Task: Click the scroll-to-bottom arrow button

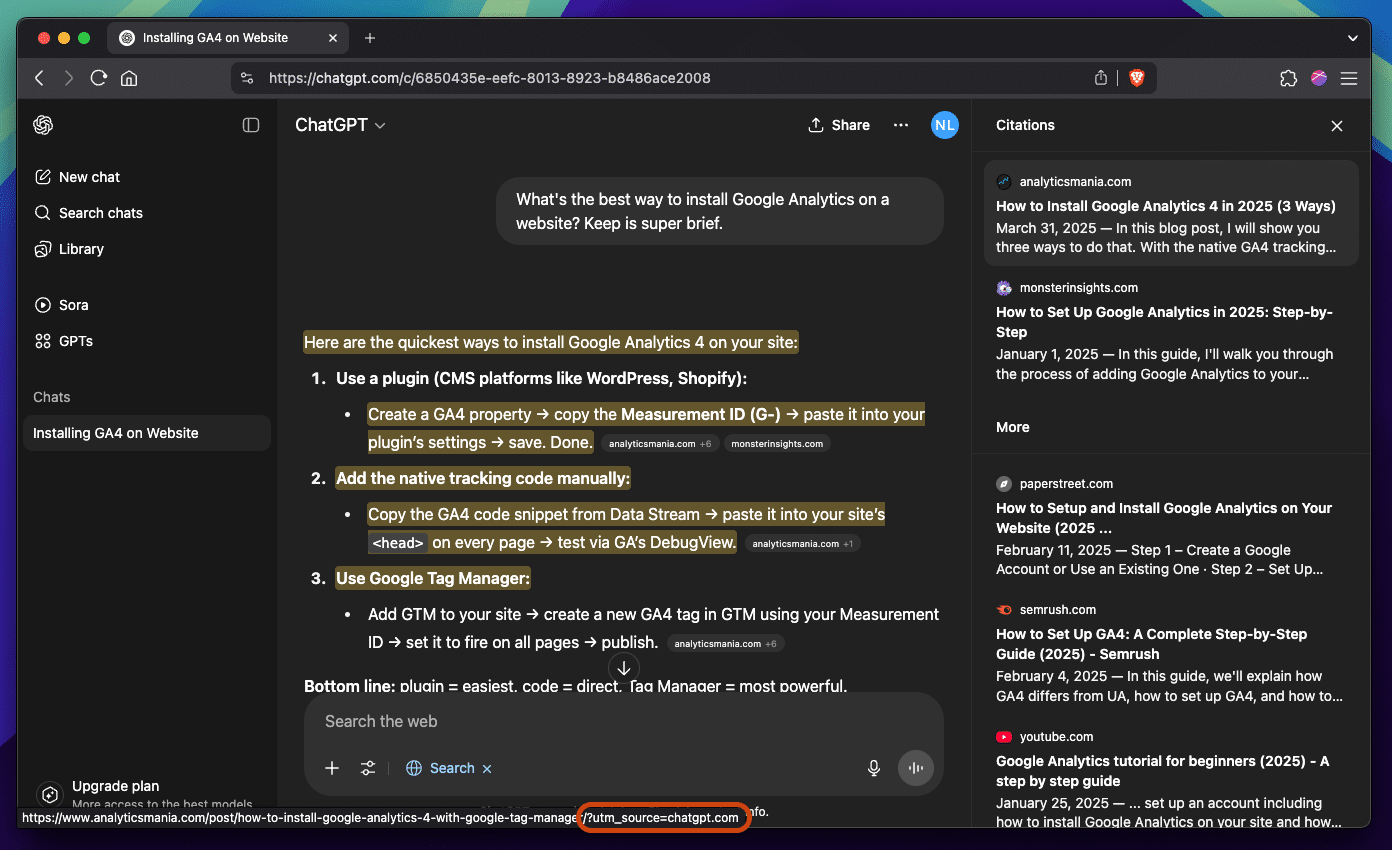Action: (624, 668)
